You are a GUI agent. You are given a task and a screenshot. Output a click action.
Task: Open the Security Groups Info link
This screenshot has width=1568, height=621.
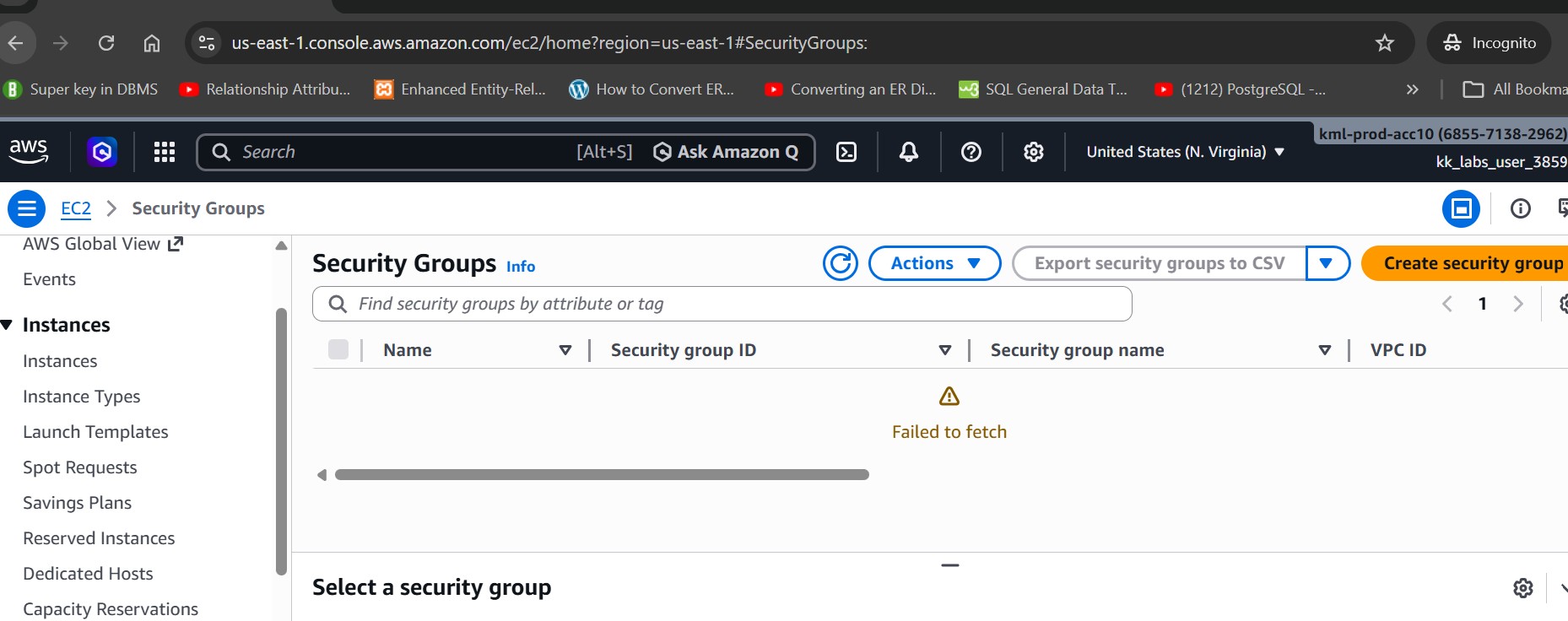521,267
